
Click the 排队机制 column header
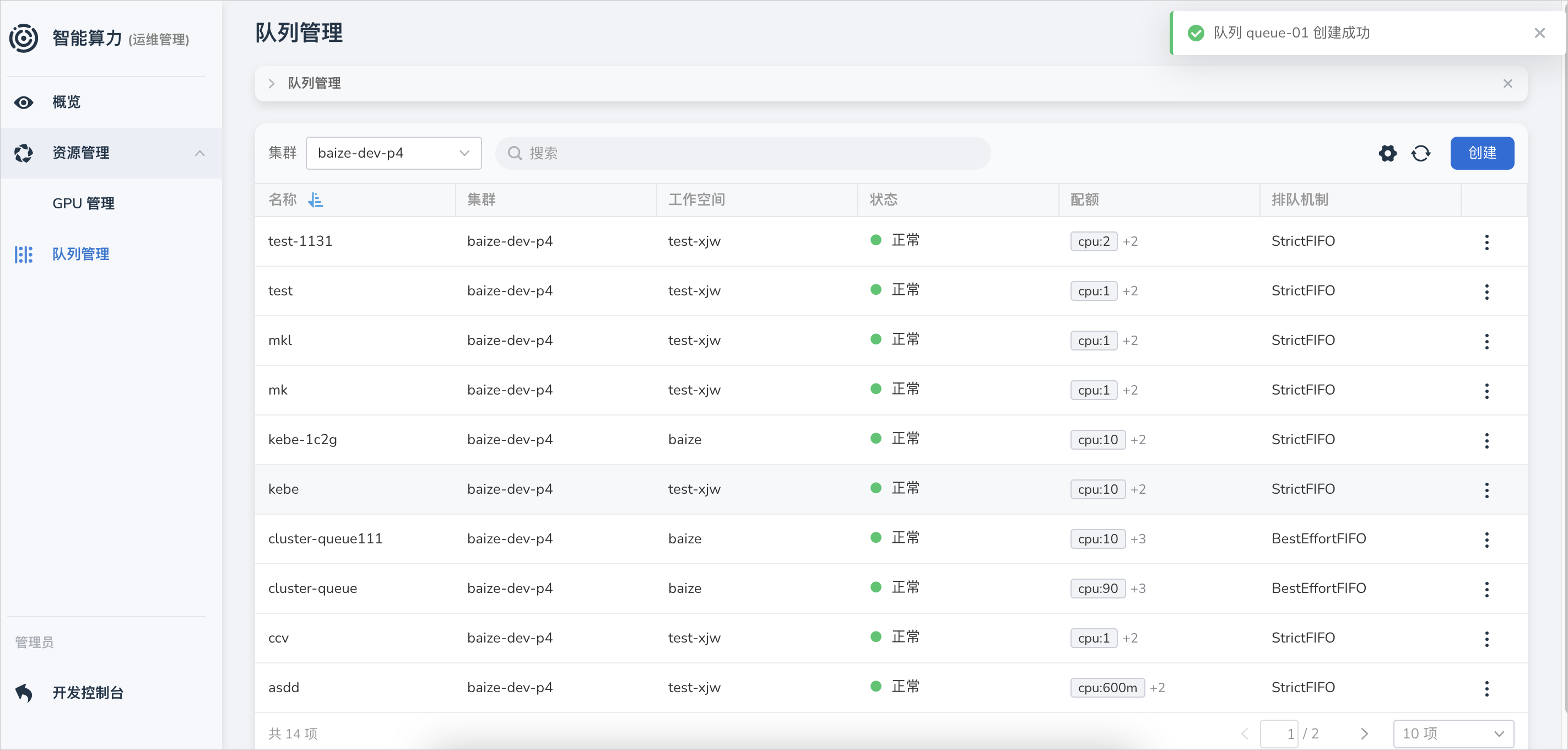pos(1300,199)
